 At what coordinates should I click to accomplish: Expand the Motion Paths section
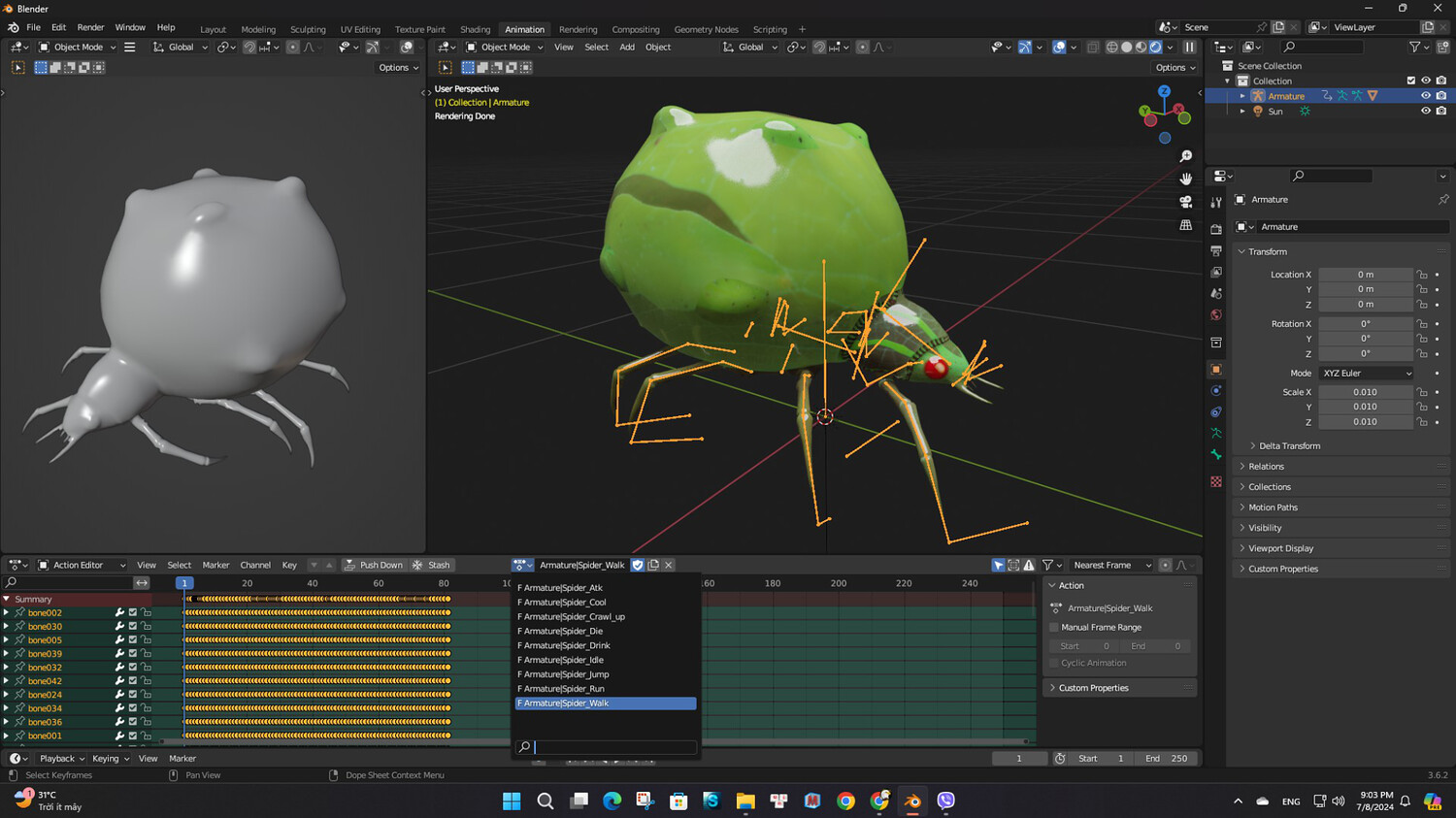click(x=1273, y=507)
